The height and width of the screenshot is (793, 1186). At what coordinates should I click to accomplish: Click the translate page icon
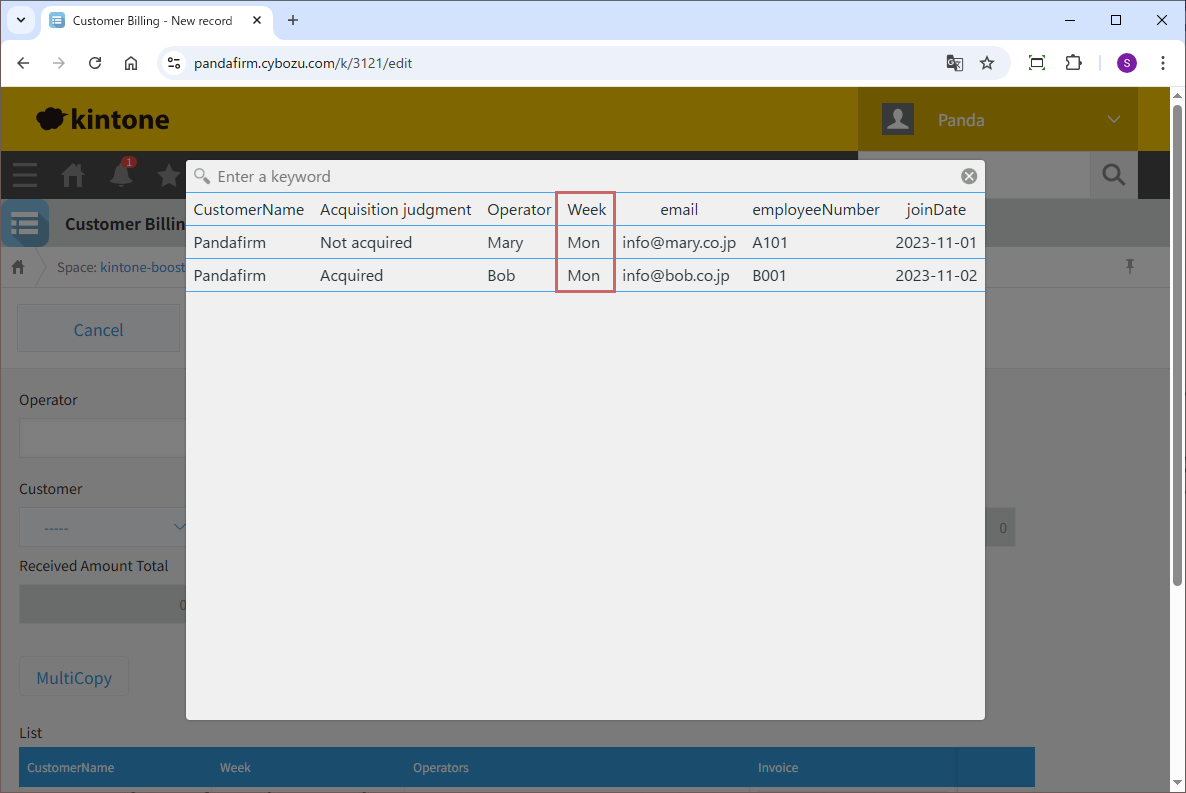point(955,63)
